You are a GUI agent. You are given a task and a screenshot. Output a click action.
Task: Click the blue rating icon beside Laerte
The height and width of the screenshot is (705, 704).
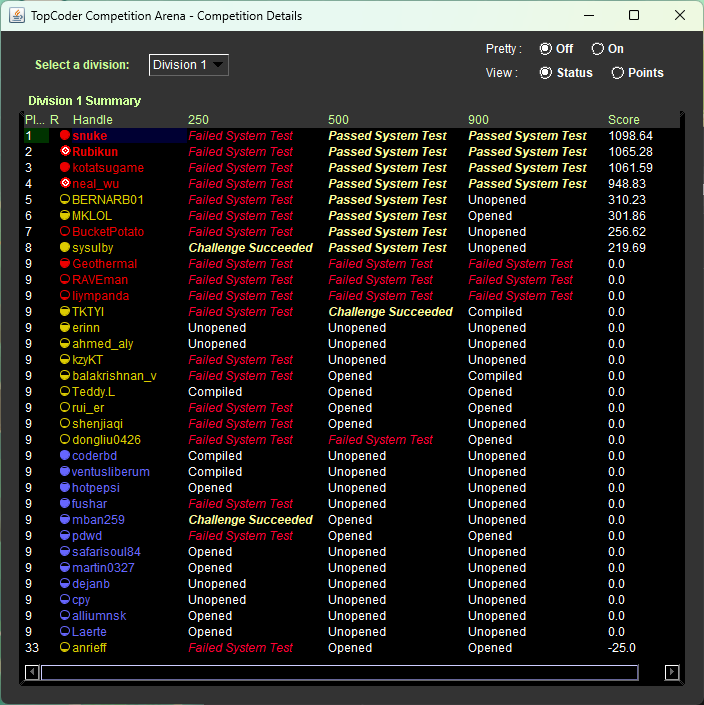click(x=65, y=631)
